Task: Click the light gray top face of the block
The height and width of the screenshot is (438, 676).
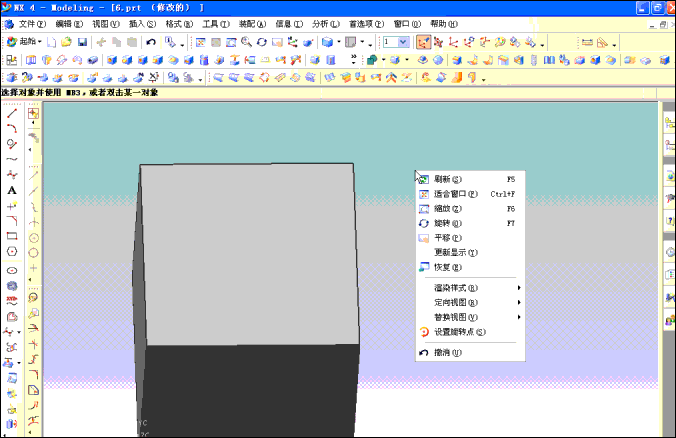Action: coord(249,254)
